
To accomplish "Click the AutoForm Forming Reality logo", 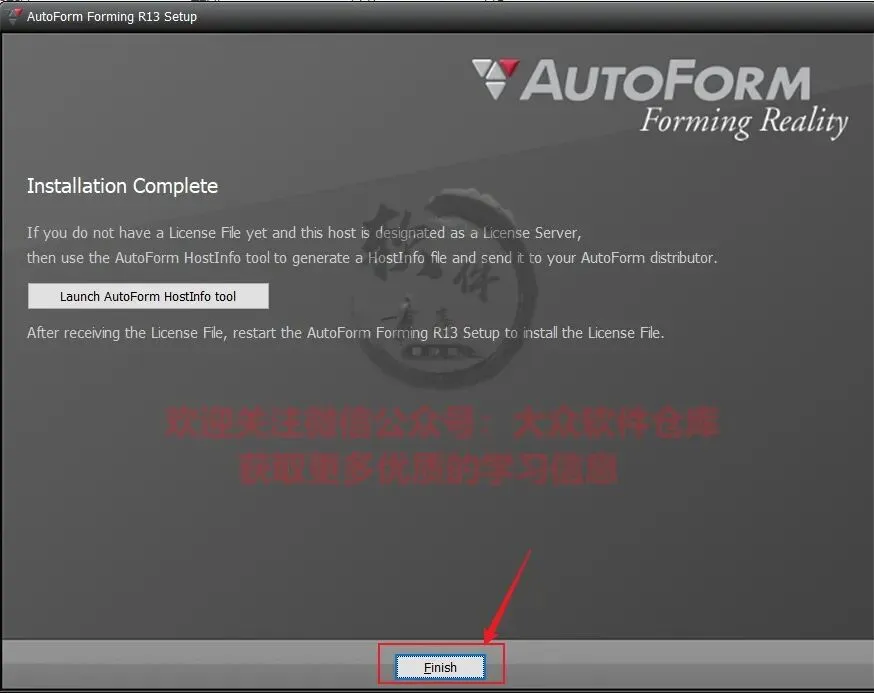I will coord(660,99).
